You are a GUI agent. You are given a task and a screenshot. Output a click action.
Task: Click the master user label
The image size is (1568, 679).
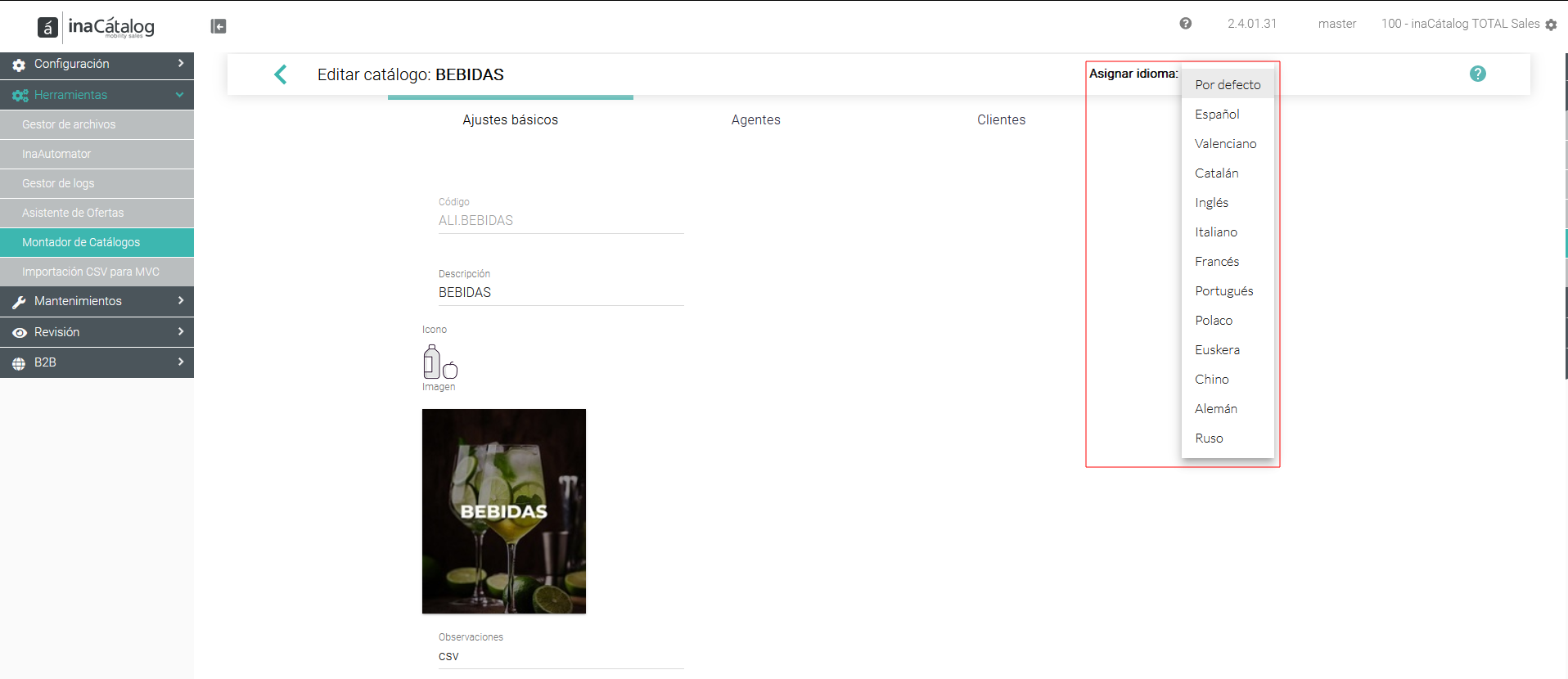click(x=1337, y=24)
